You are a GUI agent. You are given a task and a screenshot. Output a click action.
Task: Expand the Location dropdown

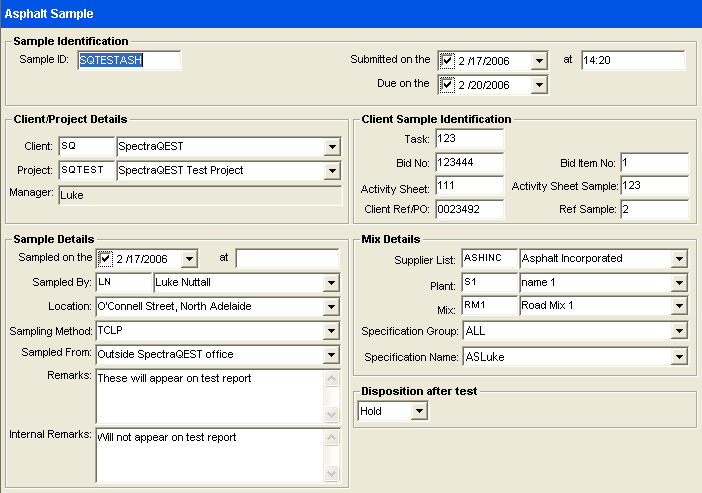click(x=332, y=307)
